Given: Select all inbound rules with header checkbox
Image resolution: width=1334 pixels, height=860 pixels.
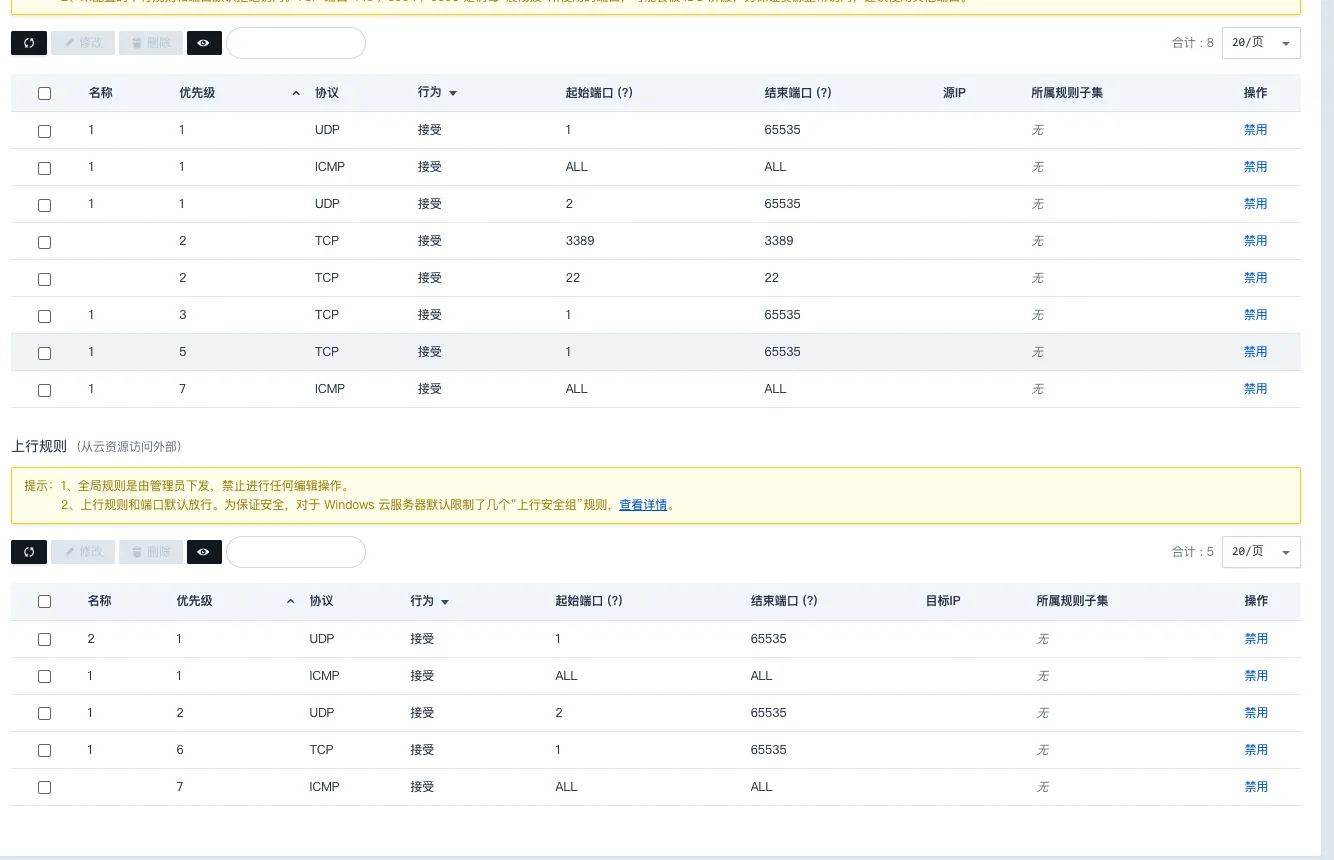Looking at the screenshot, I should [x=44, y=93].
